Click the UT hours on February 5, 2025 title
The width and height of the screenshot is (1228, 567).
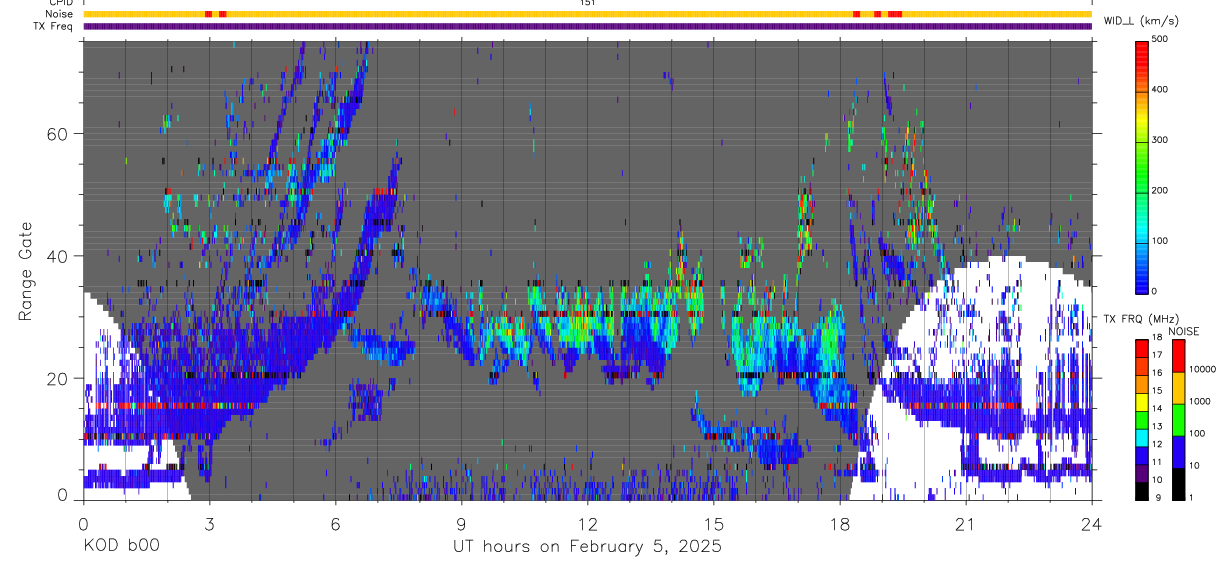coord(587,547)
